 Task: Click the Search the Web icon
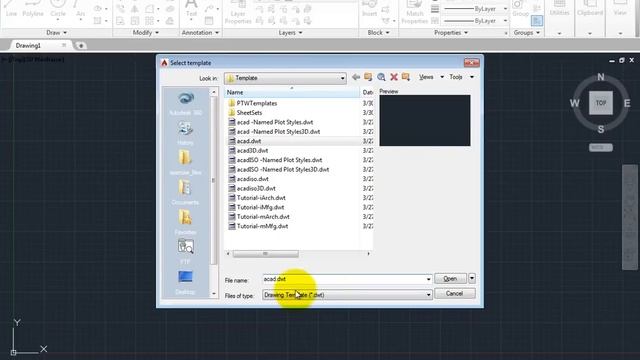pyautogui.click(x=381, y=77)
